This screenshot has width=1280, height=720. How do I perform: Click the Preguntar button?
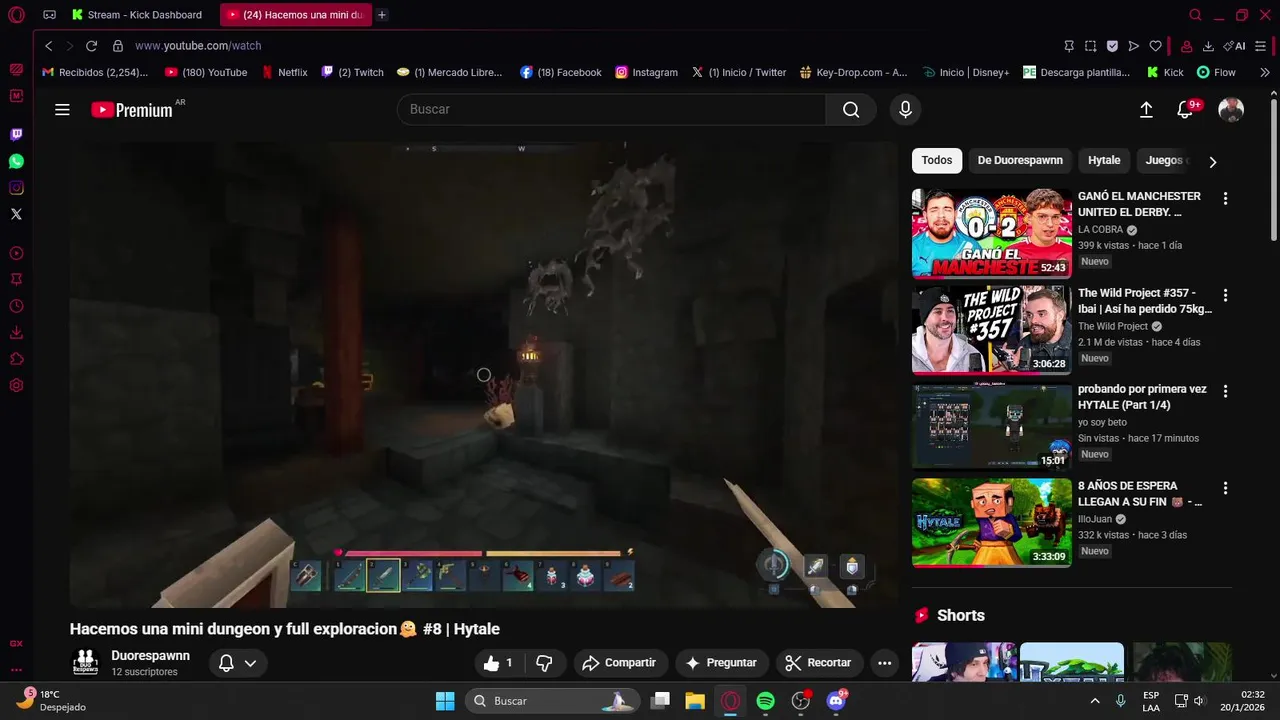pos(722,663)
